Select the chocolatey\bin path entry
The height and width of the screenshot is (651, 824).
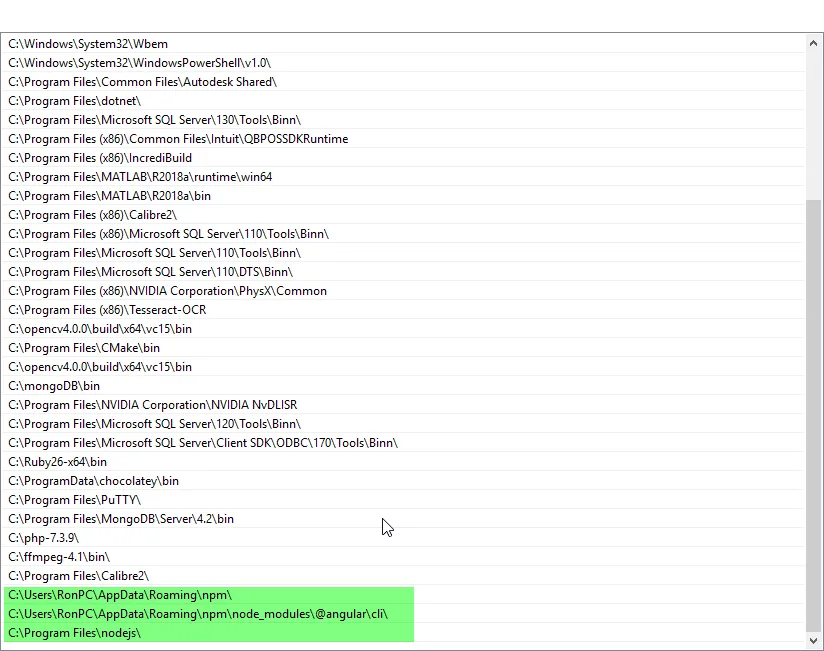tap(404, 481)
